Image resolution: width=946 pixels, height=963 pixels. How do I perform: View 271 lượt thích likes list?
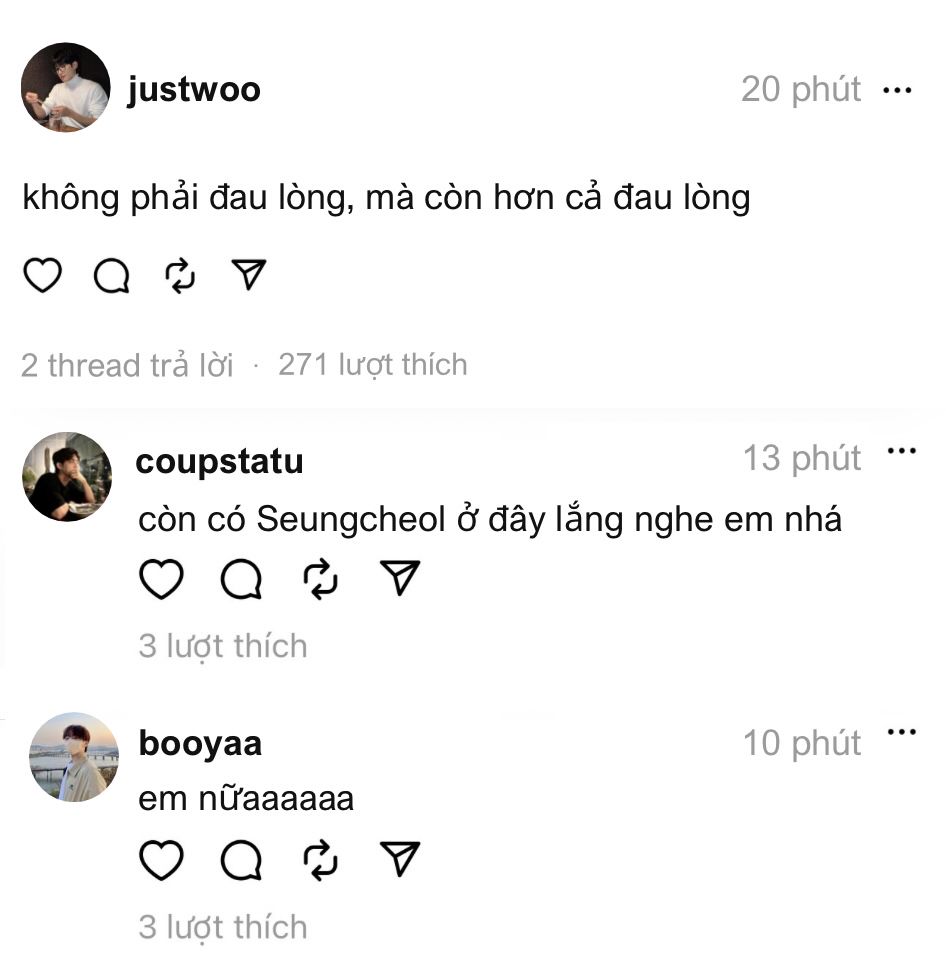coord(373,365)
